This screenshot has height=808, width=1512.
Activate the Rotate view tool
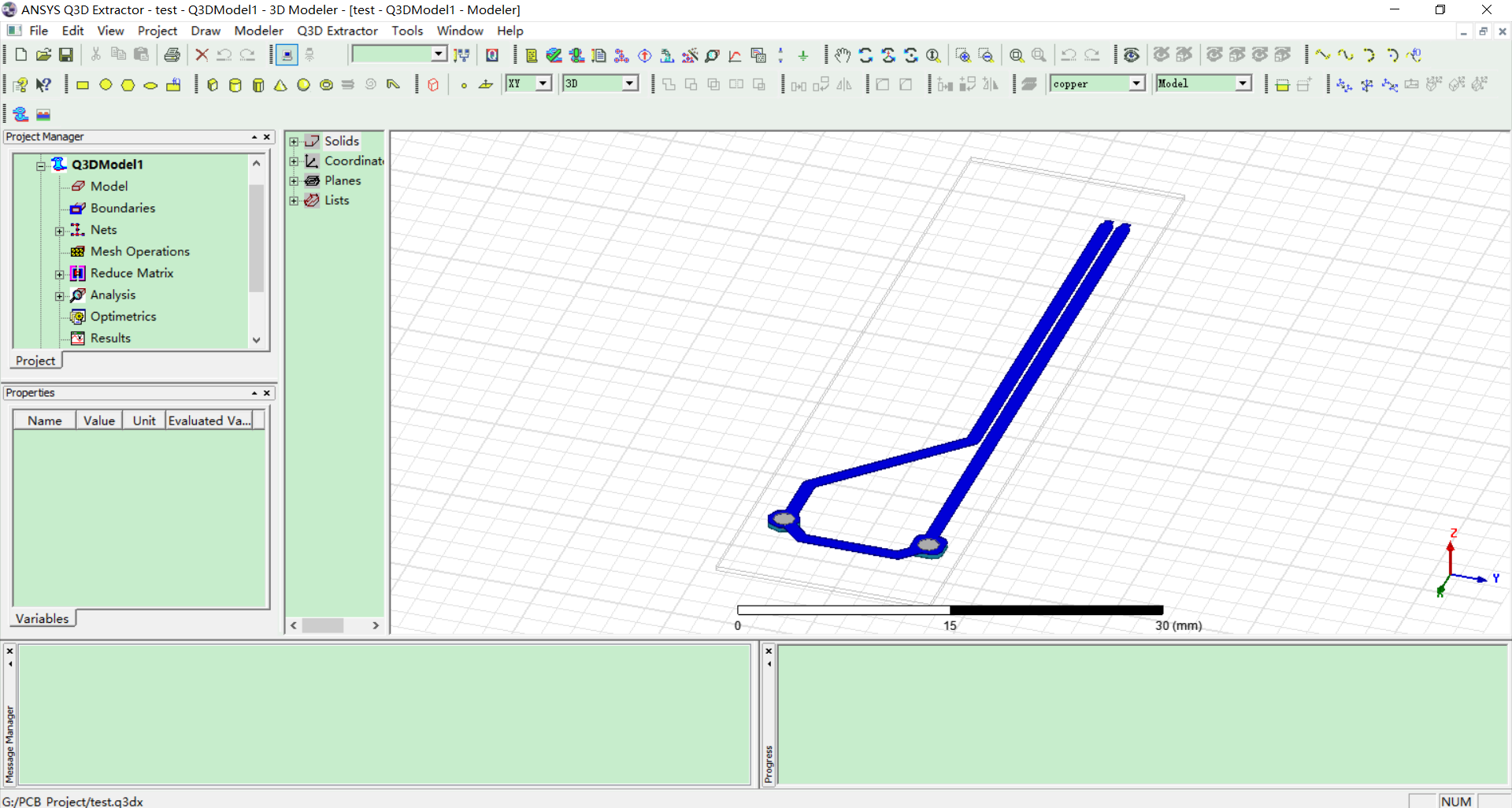[865, 55]
